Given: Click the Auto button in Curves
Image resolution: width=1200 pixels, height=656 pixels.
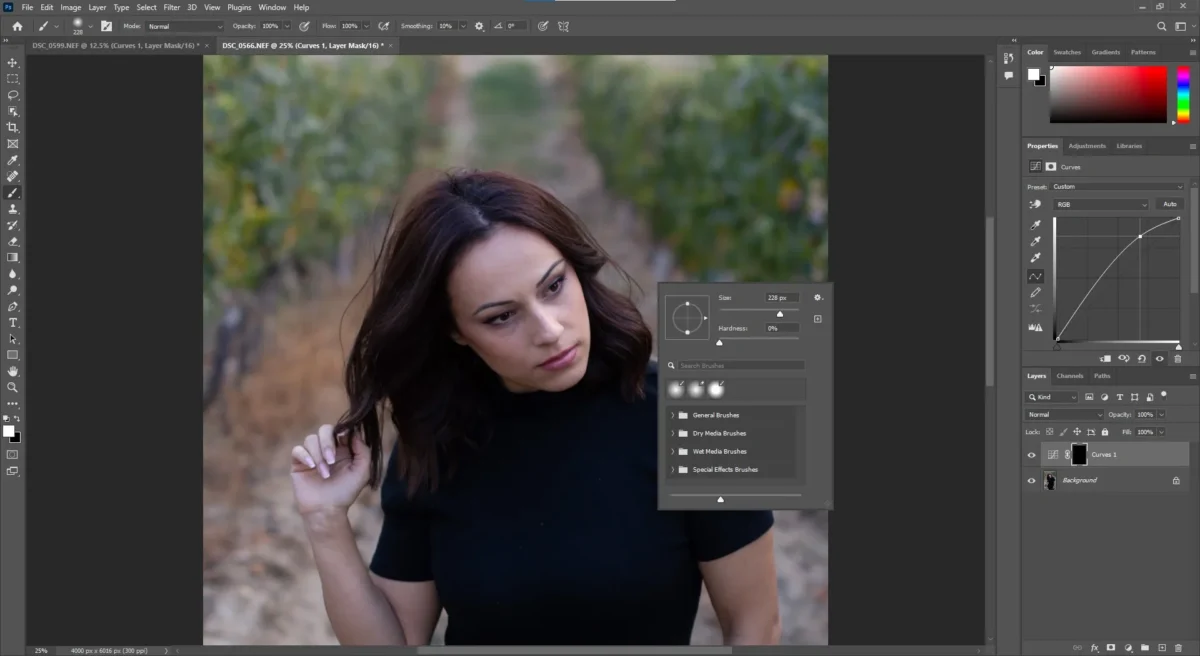Looking at the screenshot, I should pyautogui.click(x=1170, y=204).
